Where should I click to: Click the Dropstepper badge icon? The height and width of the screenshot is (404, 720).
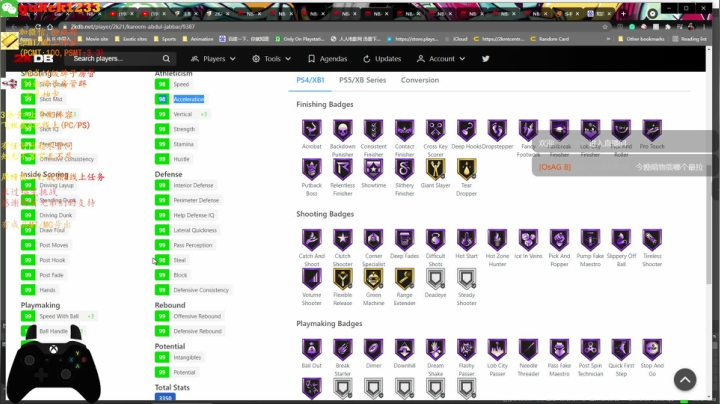click(x=497, y=130)
